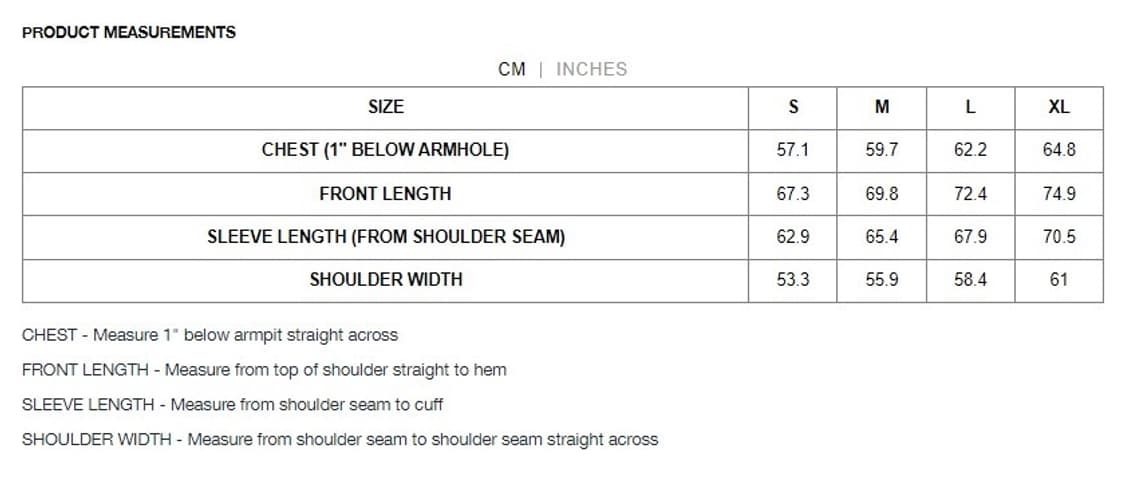
Task: Click the M size column header
Action: tap(882, 107)
